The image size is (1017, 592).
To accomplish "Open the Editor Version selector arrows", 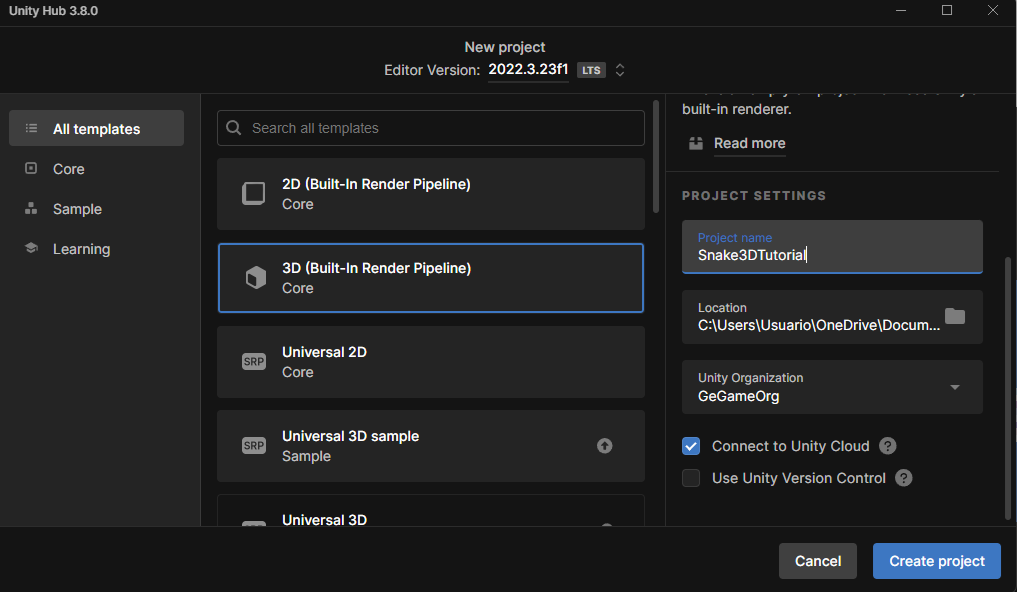I will (620, 70).
